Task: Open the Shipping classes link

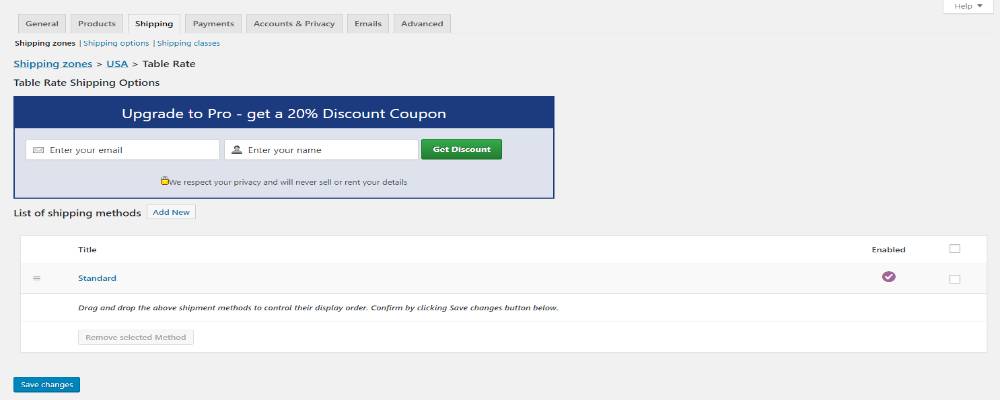Action: [188, 43]
